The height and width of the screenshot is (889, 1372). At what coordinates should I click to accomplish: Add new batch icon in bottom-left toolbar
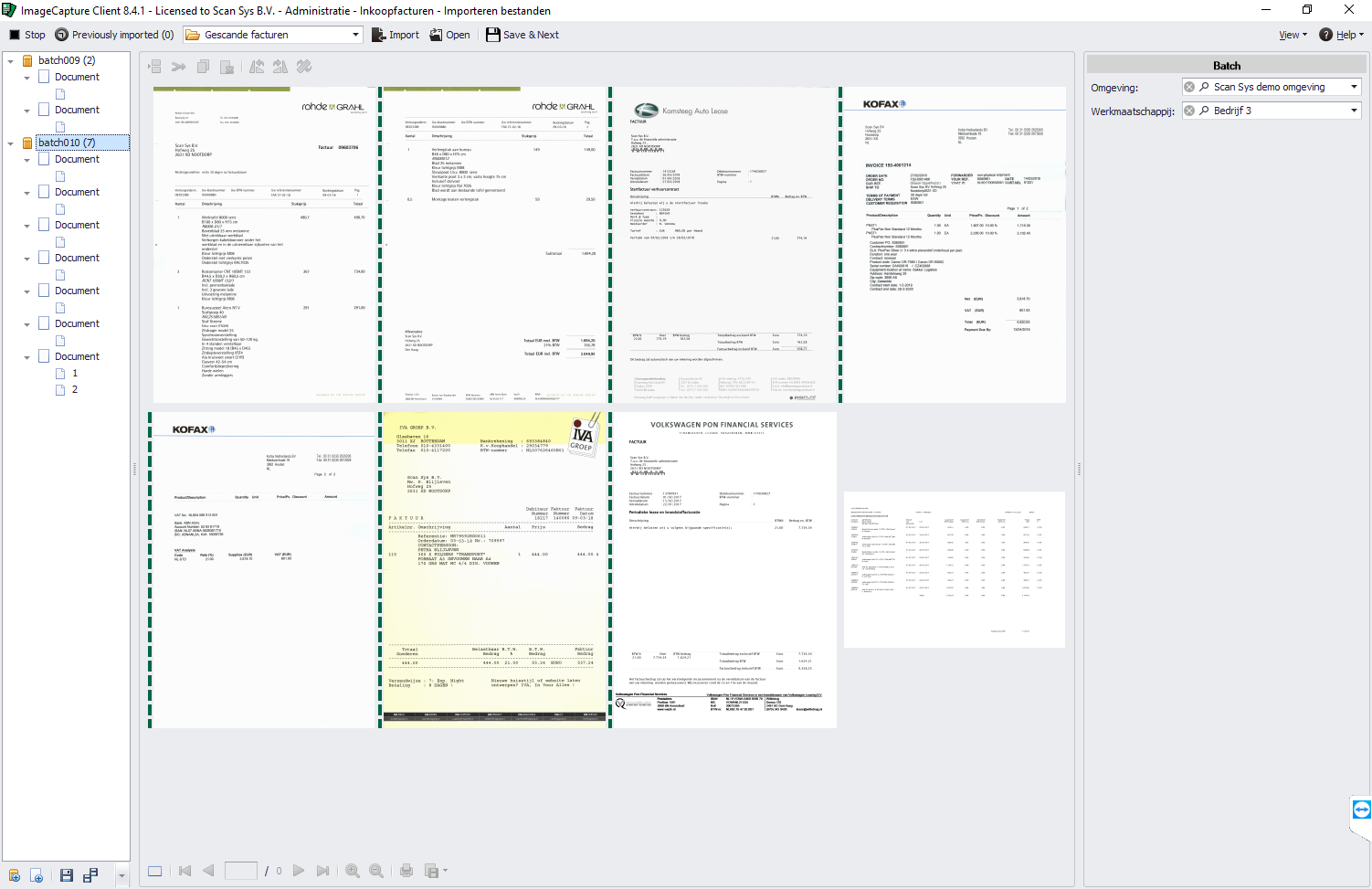tap(14, 875)
